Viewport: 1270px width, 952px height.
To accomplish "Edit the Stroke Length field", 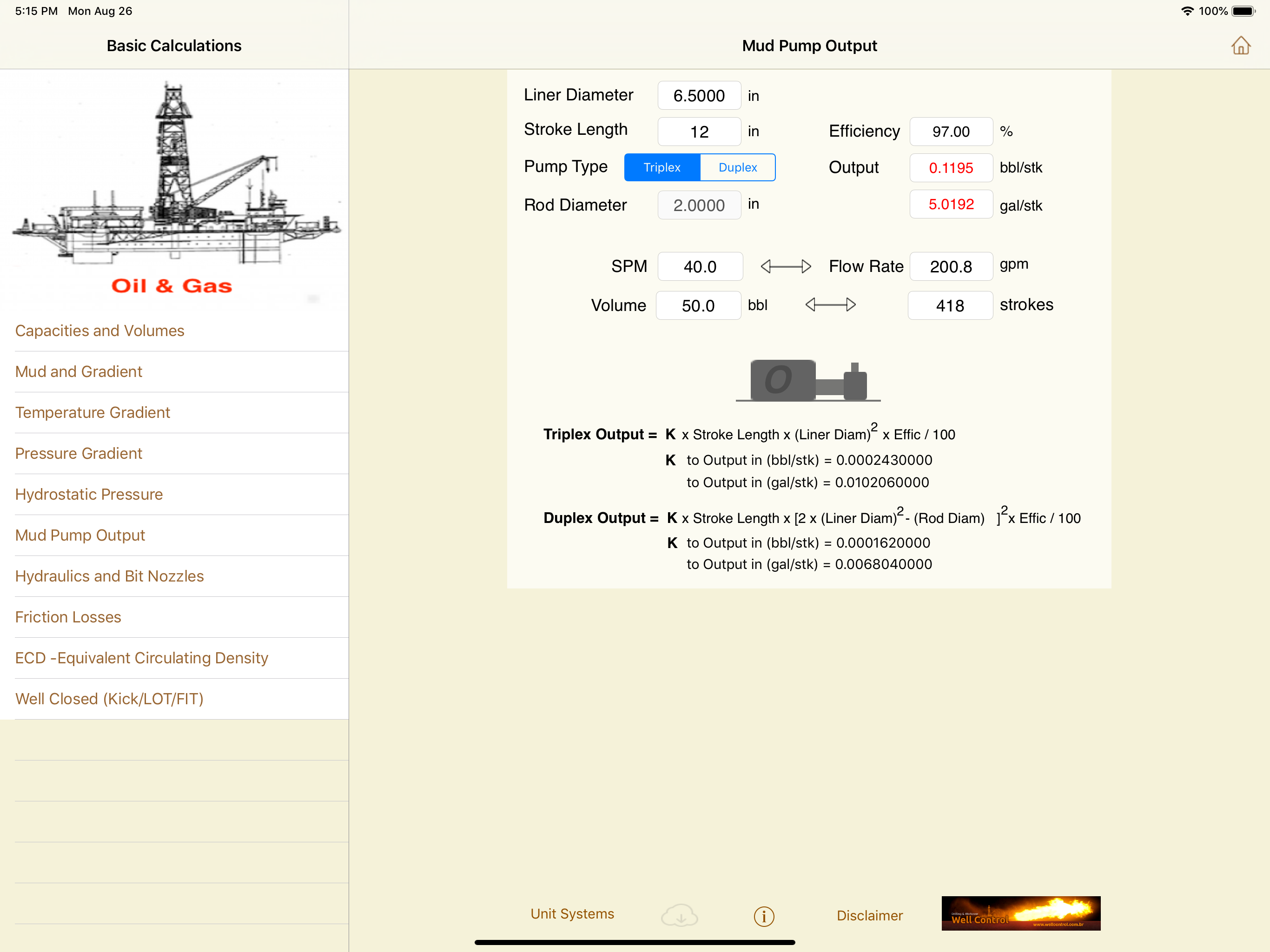I will click(699, 132).
